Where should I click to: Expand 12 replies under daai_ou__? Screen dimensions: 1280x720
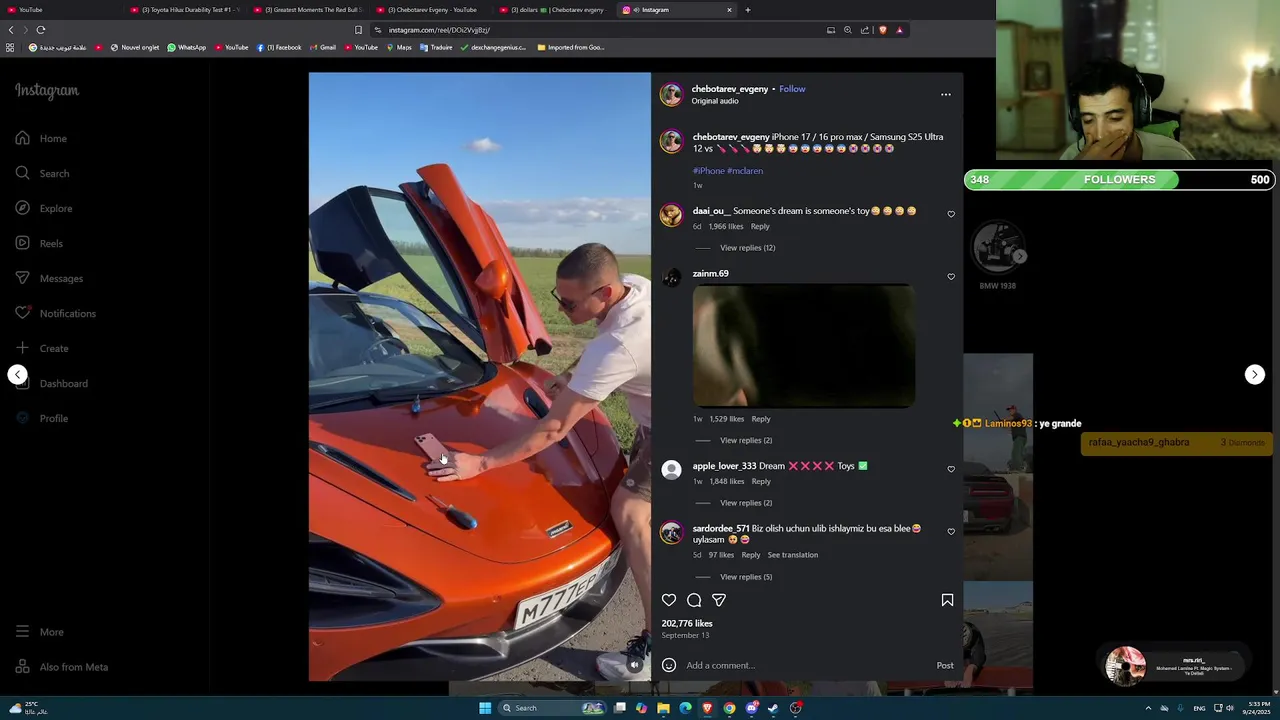point(747,248)
